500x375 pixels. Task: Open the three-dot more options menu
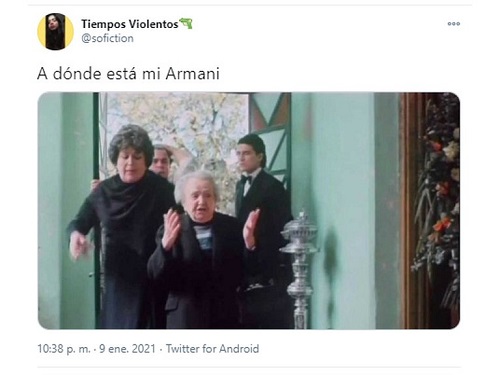(x=454, y=24)
